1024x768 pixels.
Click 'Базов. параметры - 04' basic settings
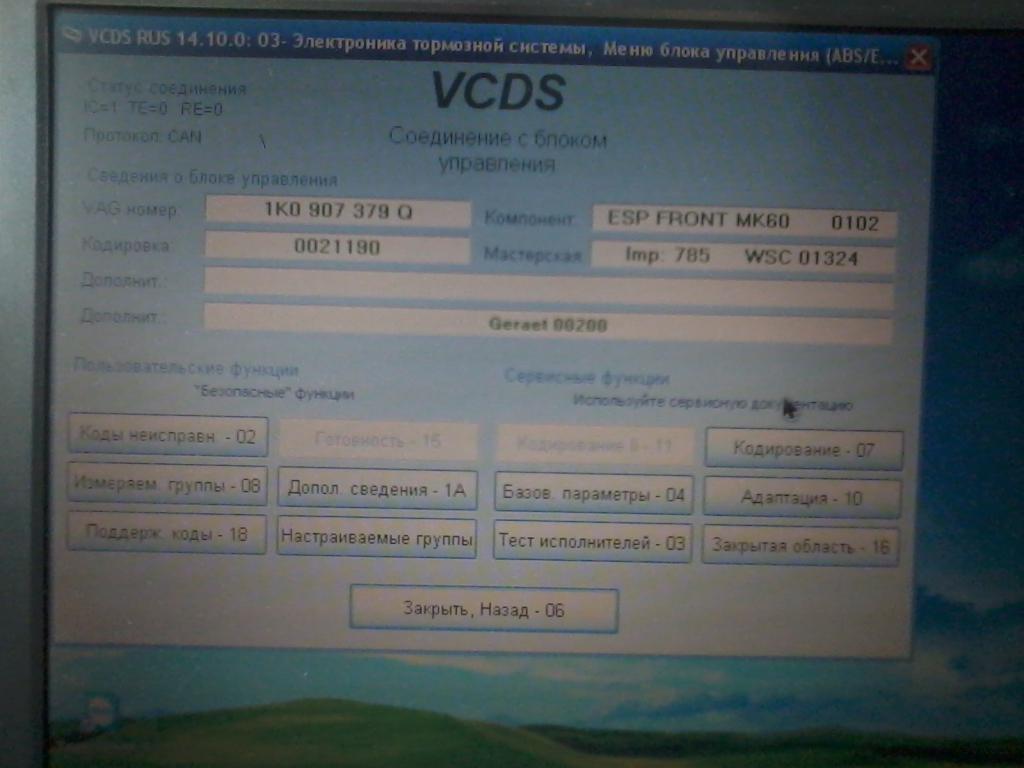click(593, 494)
